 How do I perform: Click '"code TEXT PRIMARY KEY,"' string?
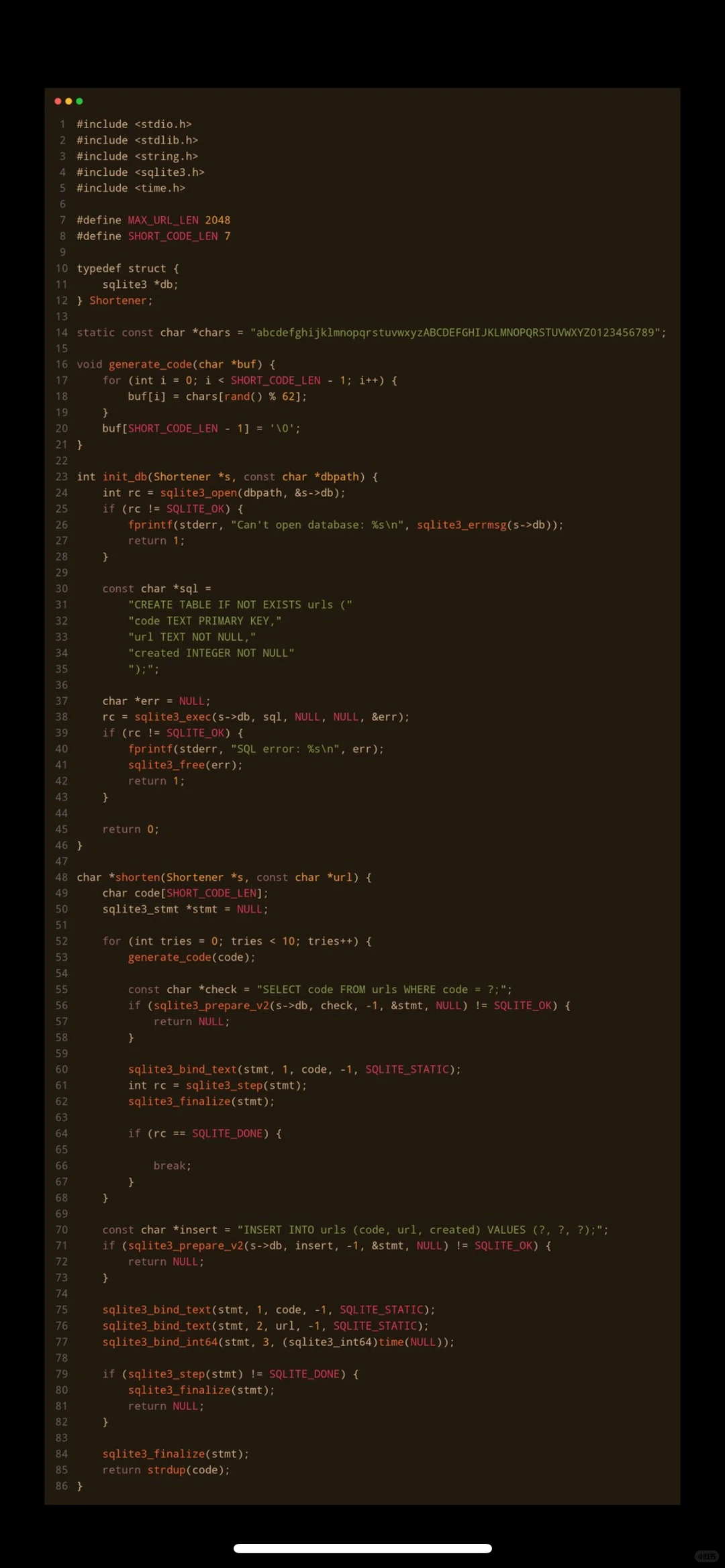pyautogui.click(x=205, y=621)
